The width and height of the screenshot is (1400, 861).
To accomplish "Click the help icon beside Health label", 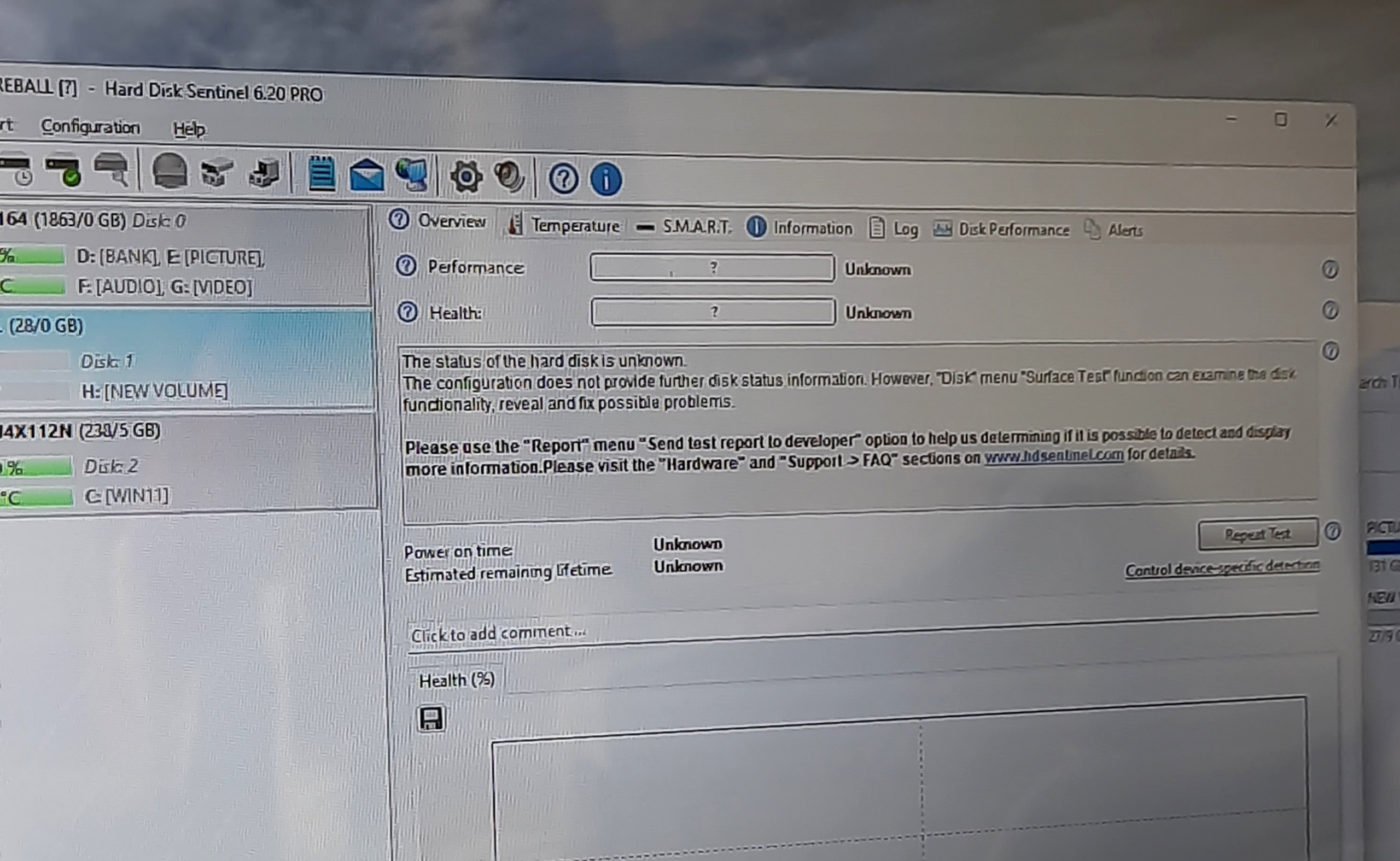I will coord(407,312).
